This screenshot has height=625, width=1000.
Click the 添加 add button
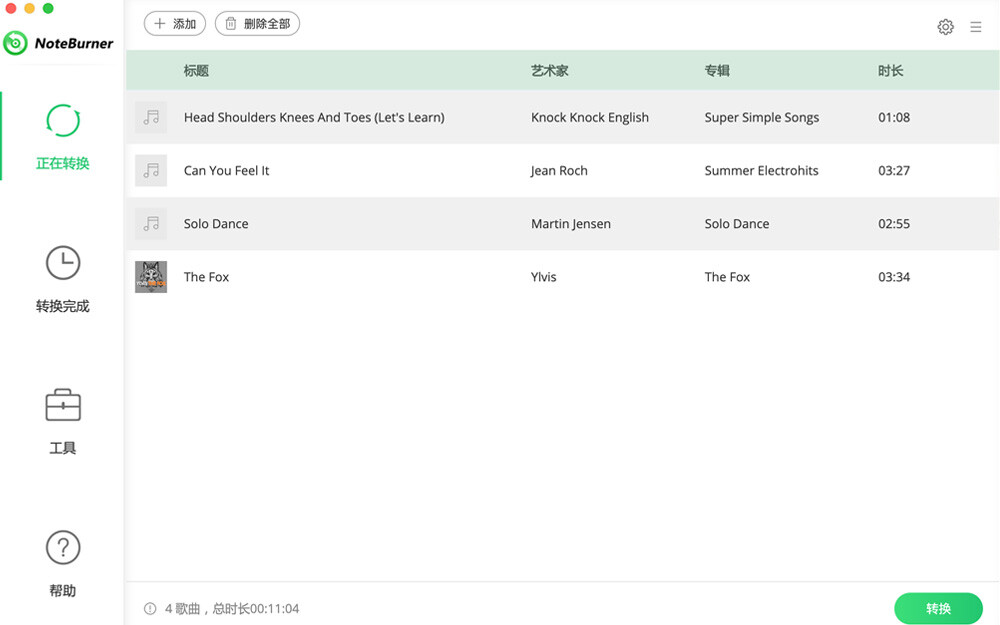tap(175, 24)
